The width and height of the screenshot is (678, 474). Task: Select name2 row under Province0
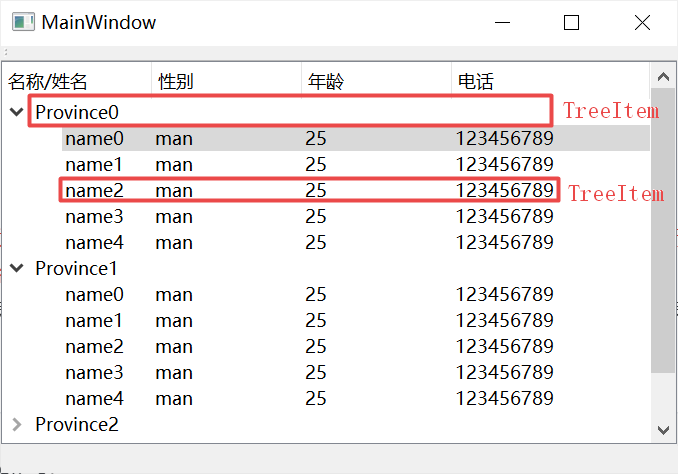pyautogui.click(x=95, y=190)
